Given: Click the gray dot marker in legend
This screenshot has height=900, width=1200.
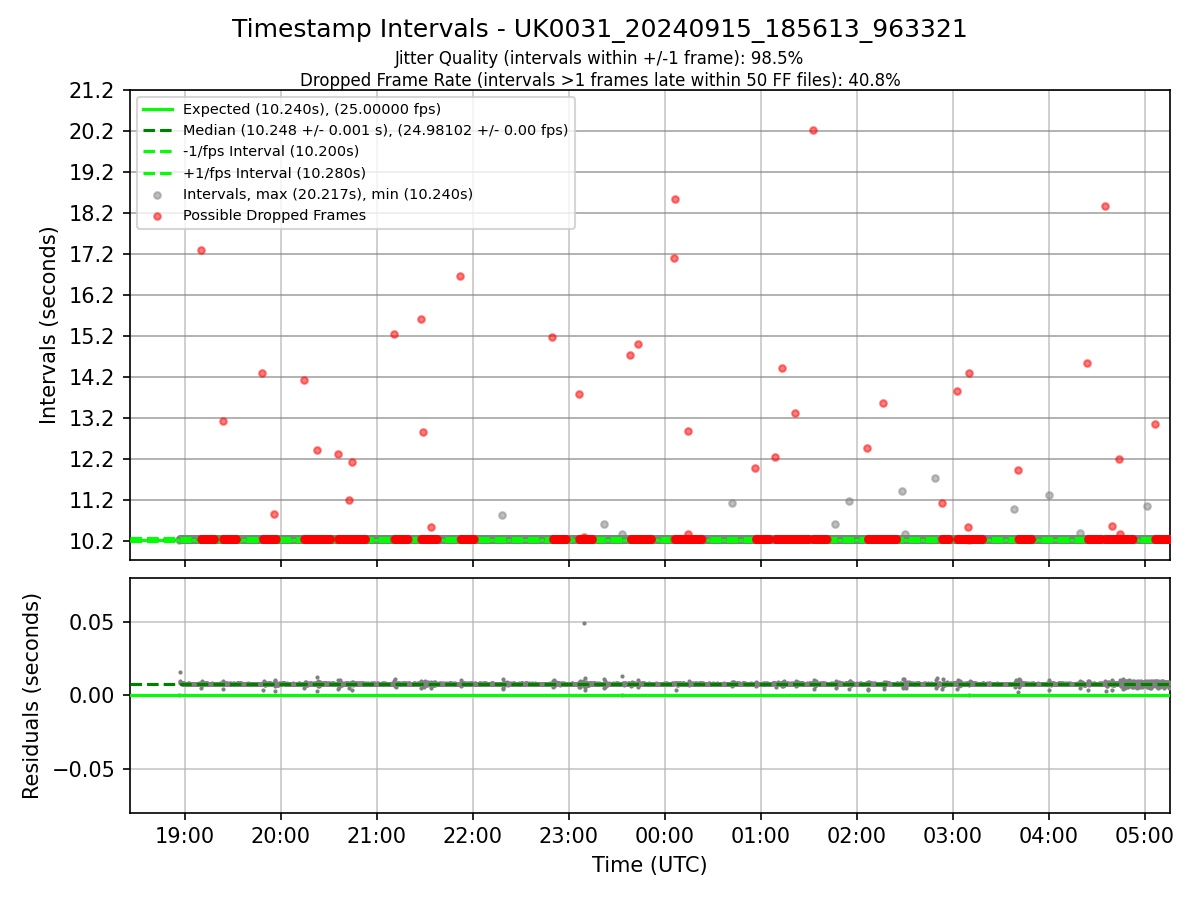Looking at the screenshot, I should (x=158, y=195).
